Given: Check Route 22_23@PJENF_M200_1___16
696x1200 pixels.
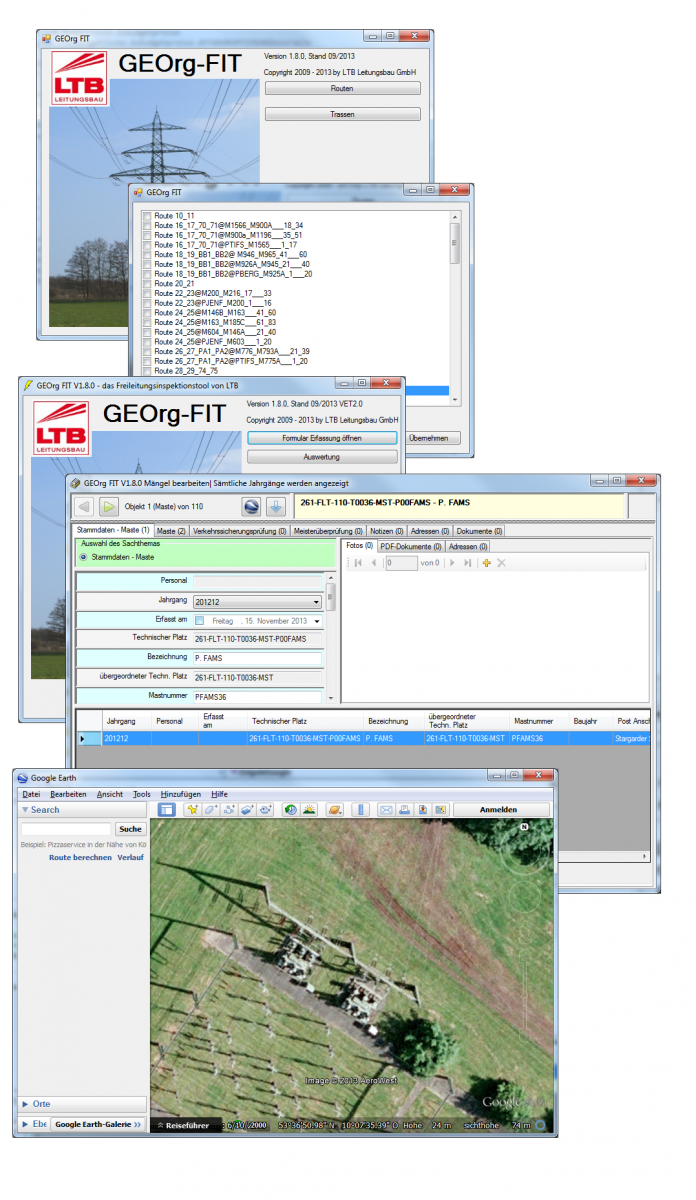Looking at the screenshot, I should click(x=147, y=303).
